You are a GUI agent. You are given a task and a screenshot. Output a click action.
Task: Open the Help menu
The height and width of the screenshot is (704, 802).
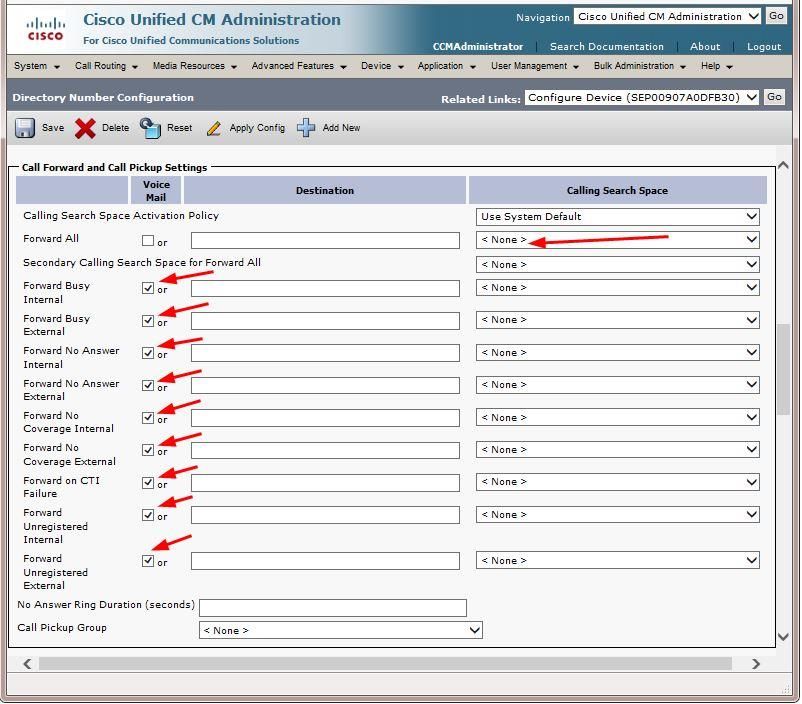(717, 66)
